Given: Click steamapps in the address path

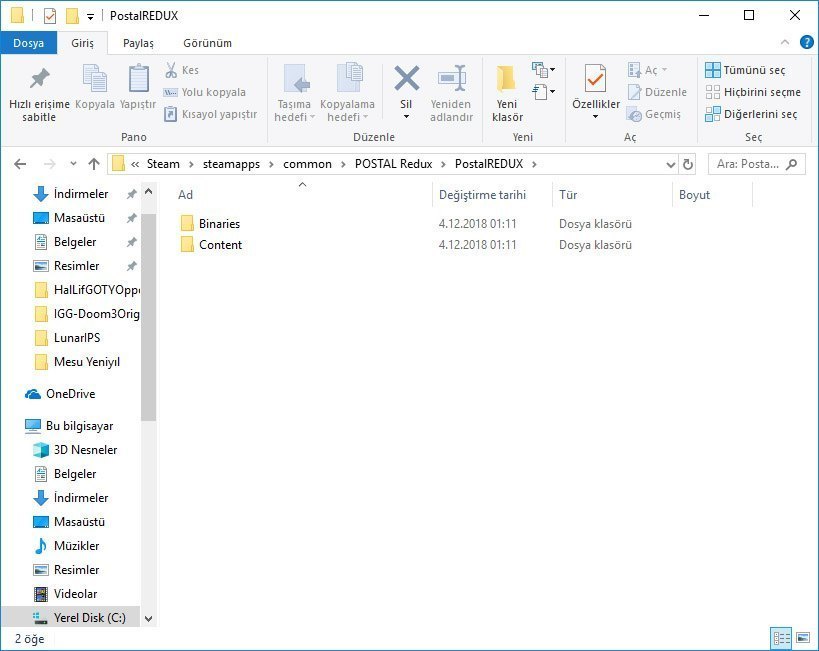Looking at the screenshot, I should click(x=231, y=164).
